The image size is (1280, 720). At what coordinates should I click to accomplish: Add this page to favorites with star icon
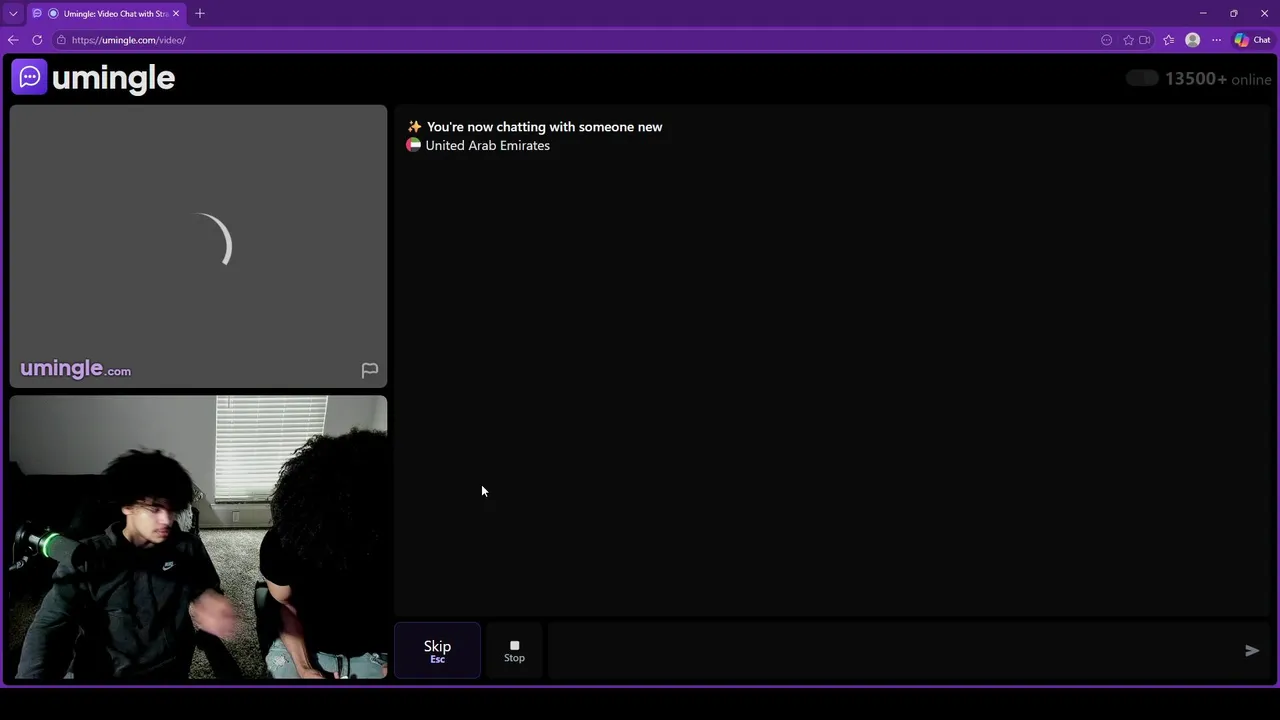(x=1129, y=40)
